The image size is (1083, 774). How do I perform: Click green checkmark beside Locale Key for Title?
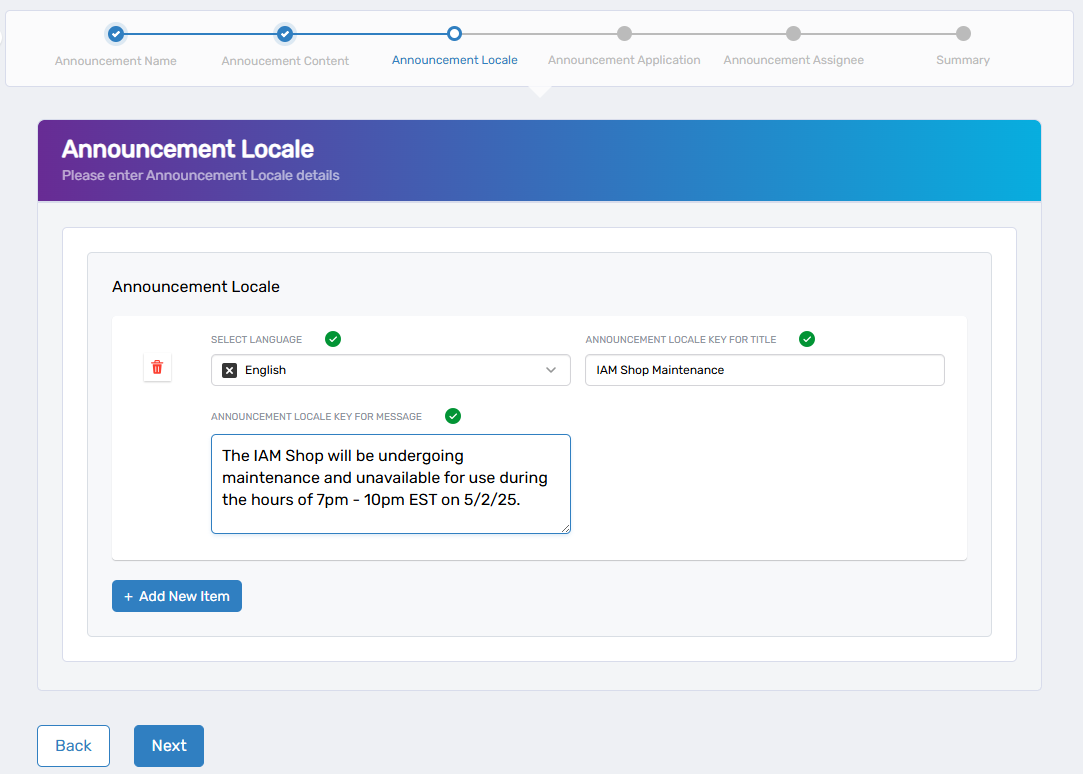(807, 339)
